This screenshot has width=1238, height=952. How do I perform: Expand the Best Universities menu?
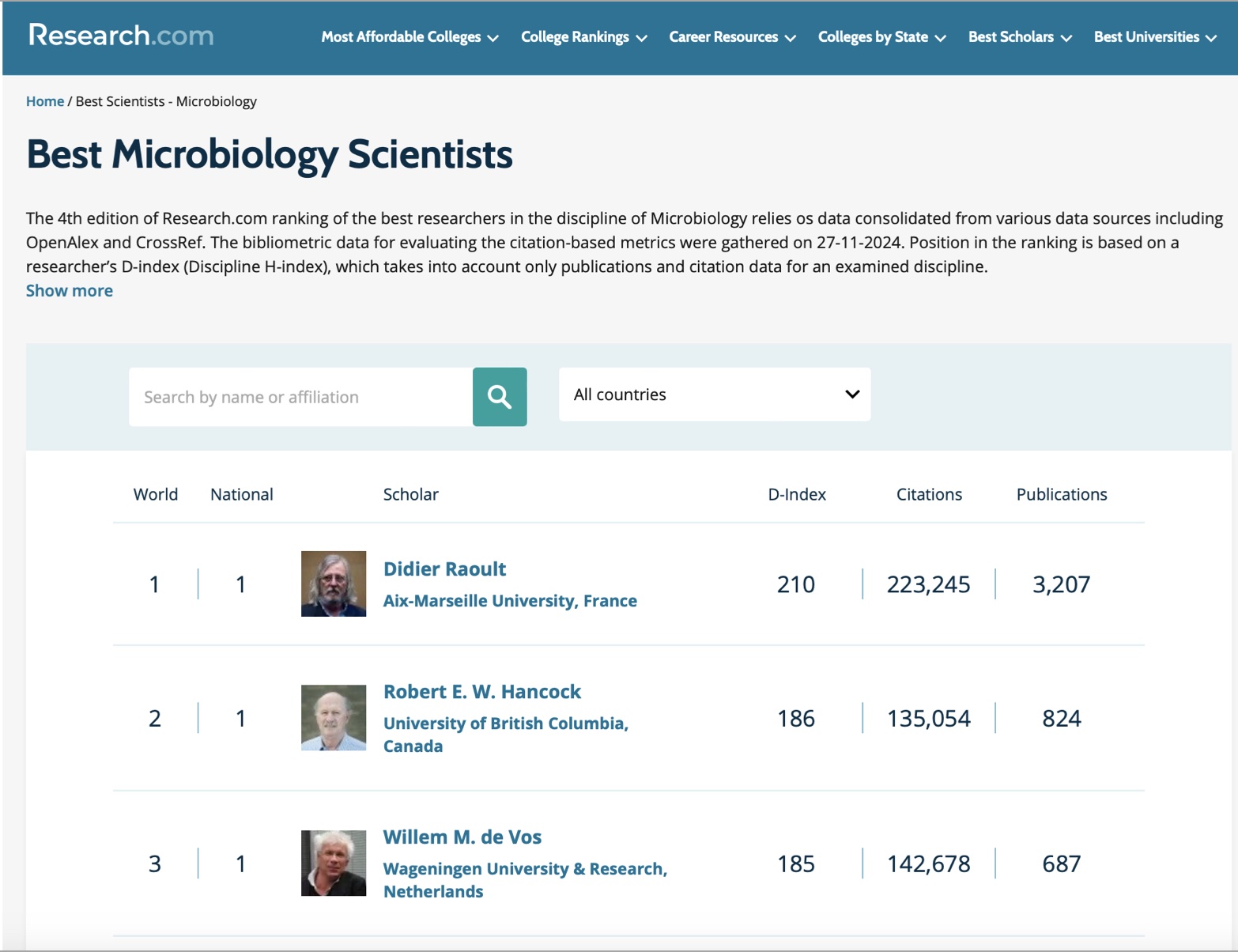point(1154,37)
